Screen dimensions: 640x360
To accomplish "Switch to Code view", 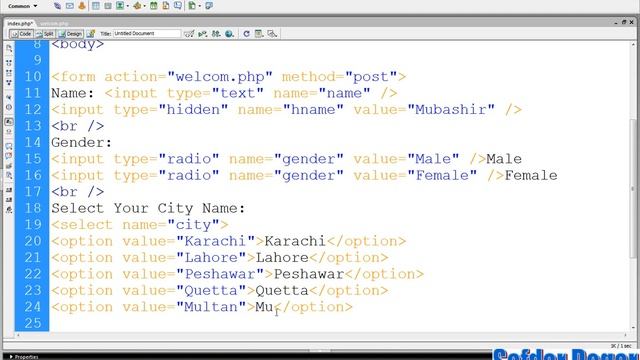I will click(22, 34).
